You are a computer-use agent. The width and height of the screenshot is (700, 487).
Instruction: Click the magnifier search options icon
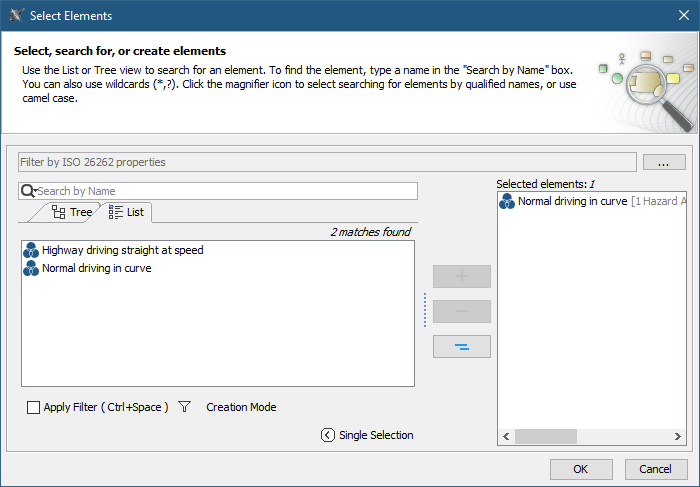28,191
